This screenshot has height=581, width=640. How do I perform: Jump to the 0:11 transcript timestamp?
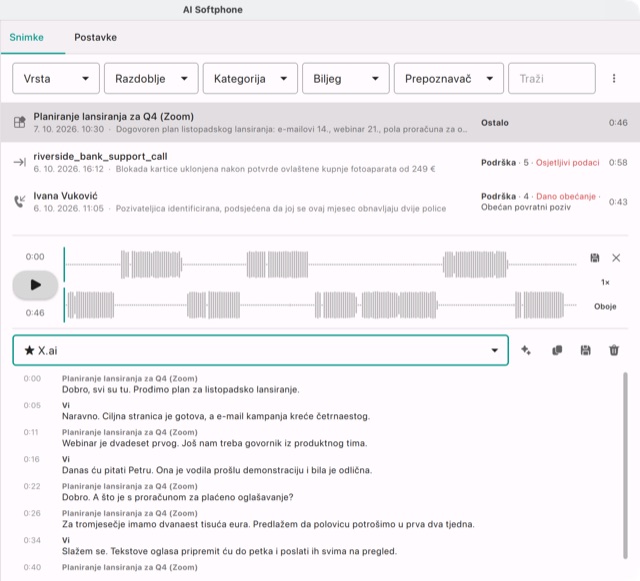(x=31, y=432)
